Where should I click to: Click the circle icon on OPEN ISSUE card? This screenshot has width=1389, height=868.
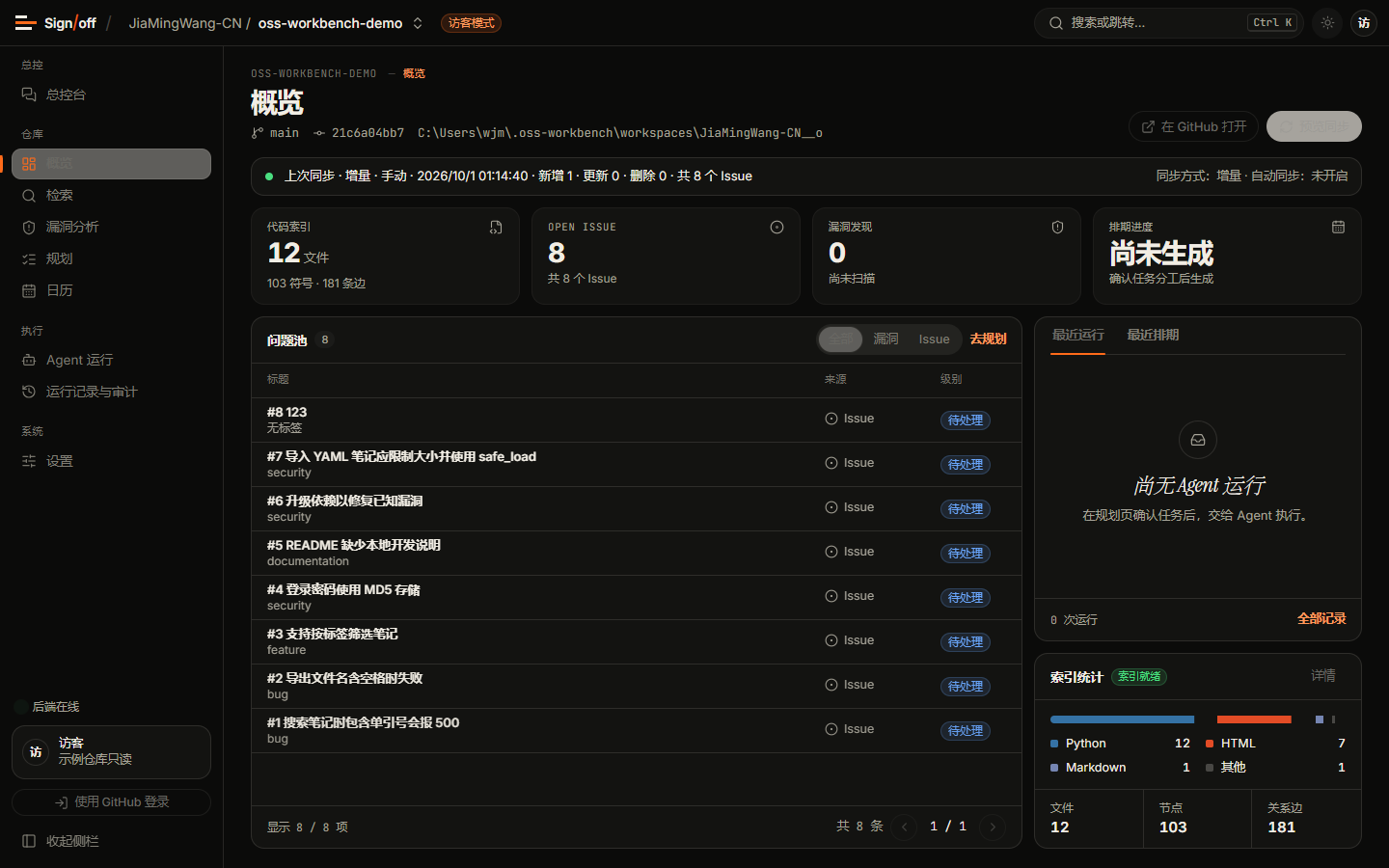pos(776,228)
